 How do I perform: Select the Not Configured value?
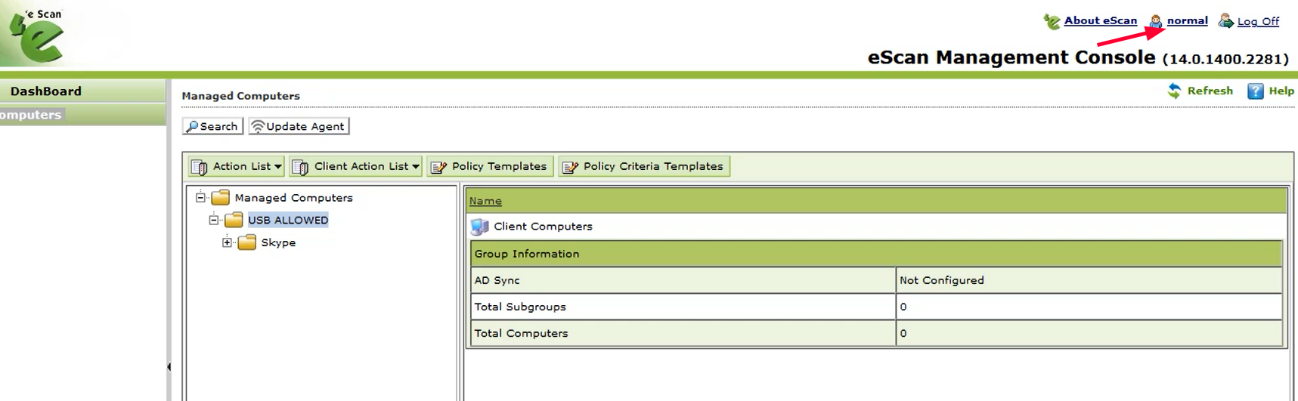[x=942, y=281]
